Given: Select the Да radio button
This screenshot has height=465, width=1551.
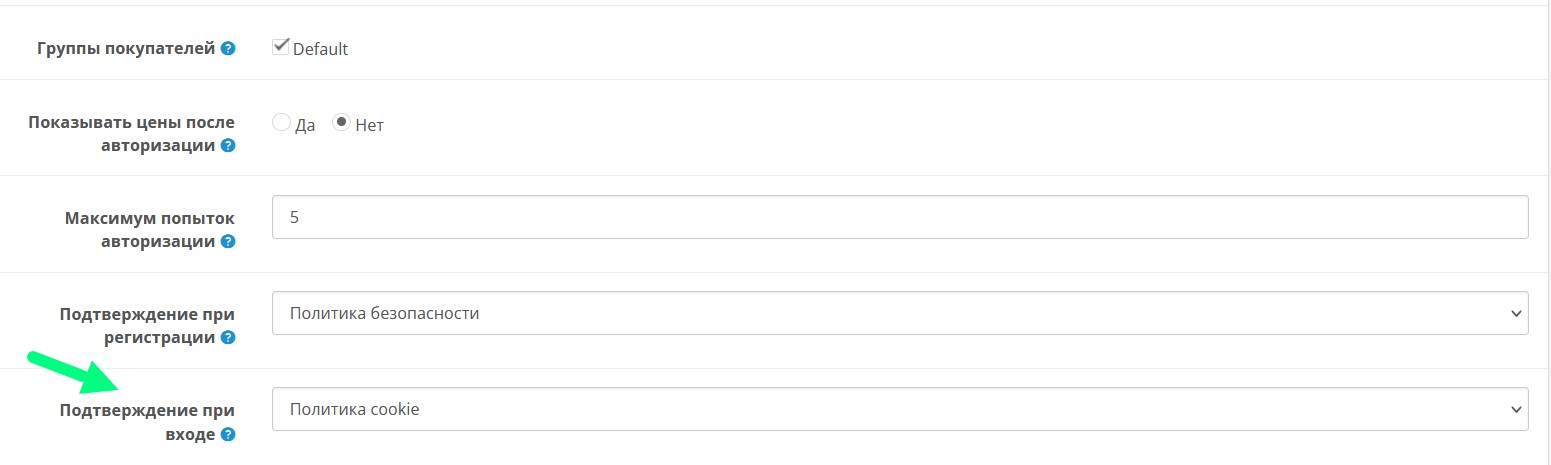Looking at the screenshot, I should (x=281, y=123).
